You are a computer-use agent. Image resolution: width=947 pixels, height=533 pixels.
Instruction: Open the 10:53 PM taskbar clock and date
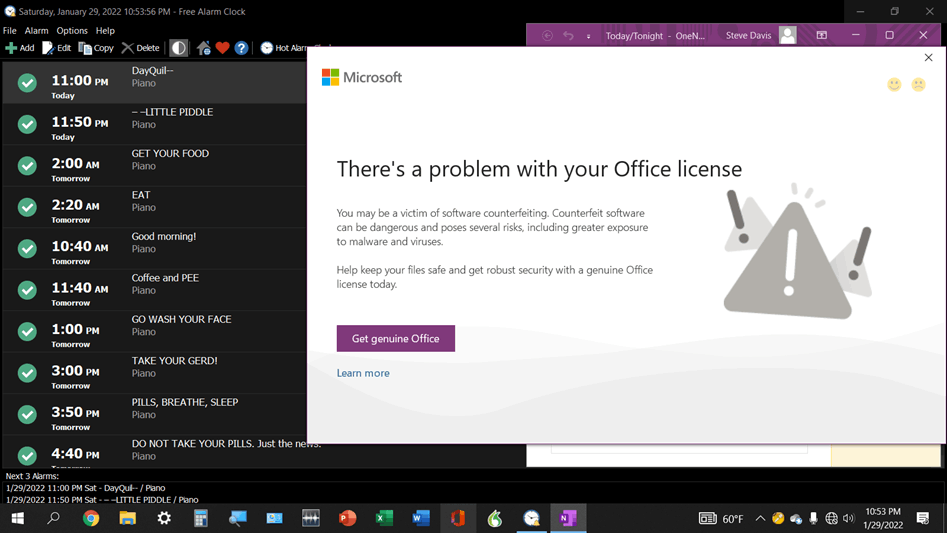pyautogui.click(x=883, y=518)
